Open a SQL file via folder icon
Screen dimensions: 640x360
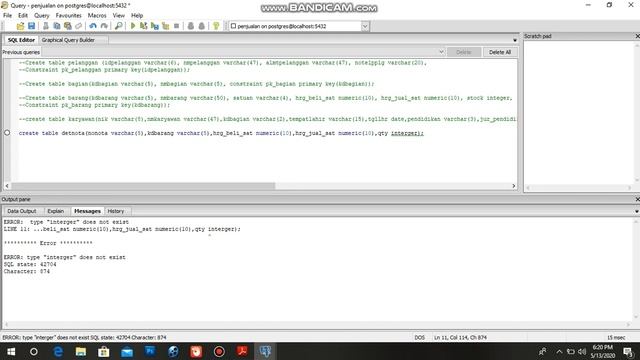pyautogui.click(x=20, y=26)
